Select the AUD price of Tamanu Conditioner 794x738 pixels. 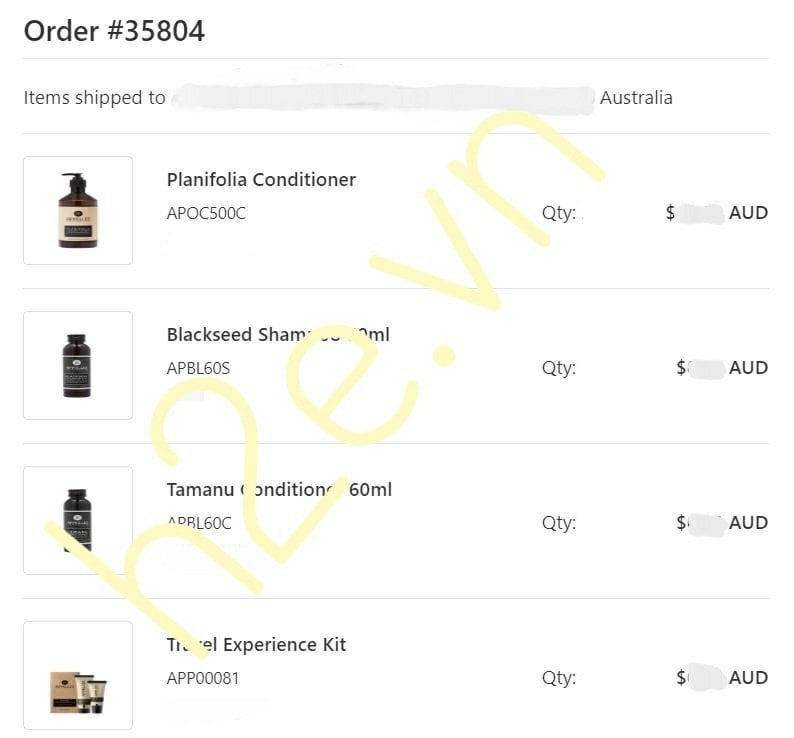pos(722,523)
